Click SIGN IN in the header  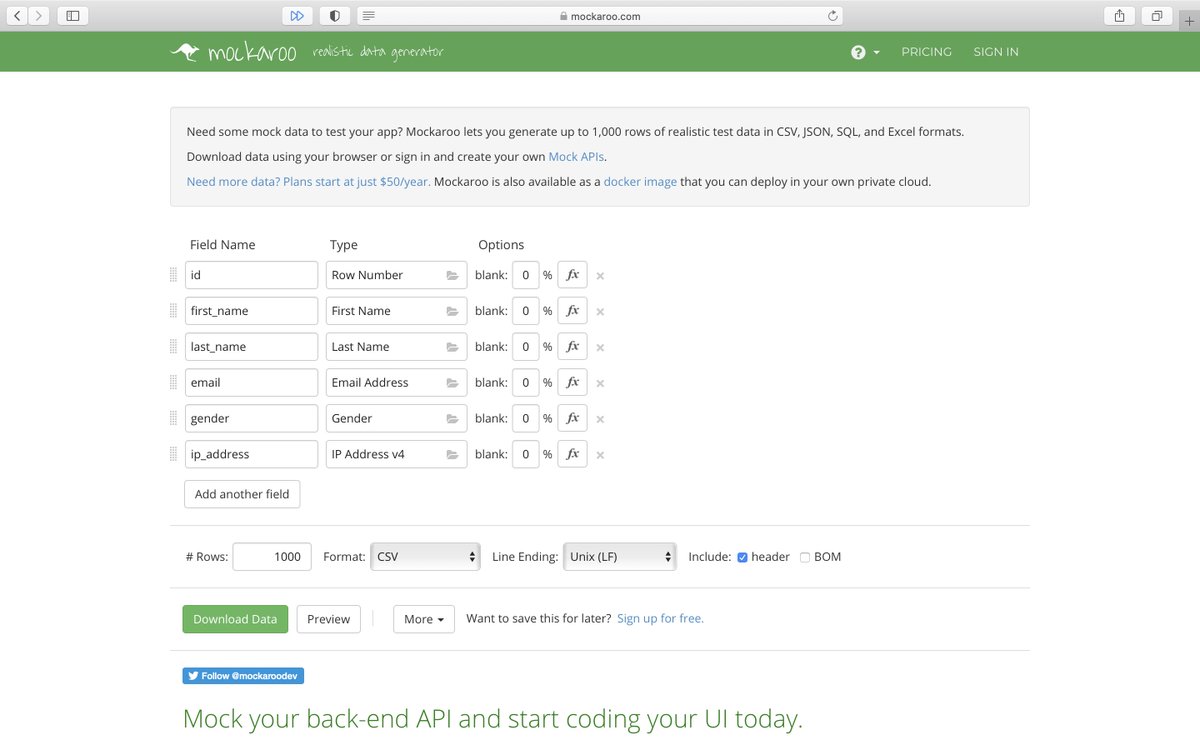point(996,52)
